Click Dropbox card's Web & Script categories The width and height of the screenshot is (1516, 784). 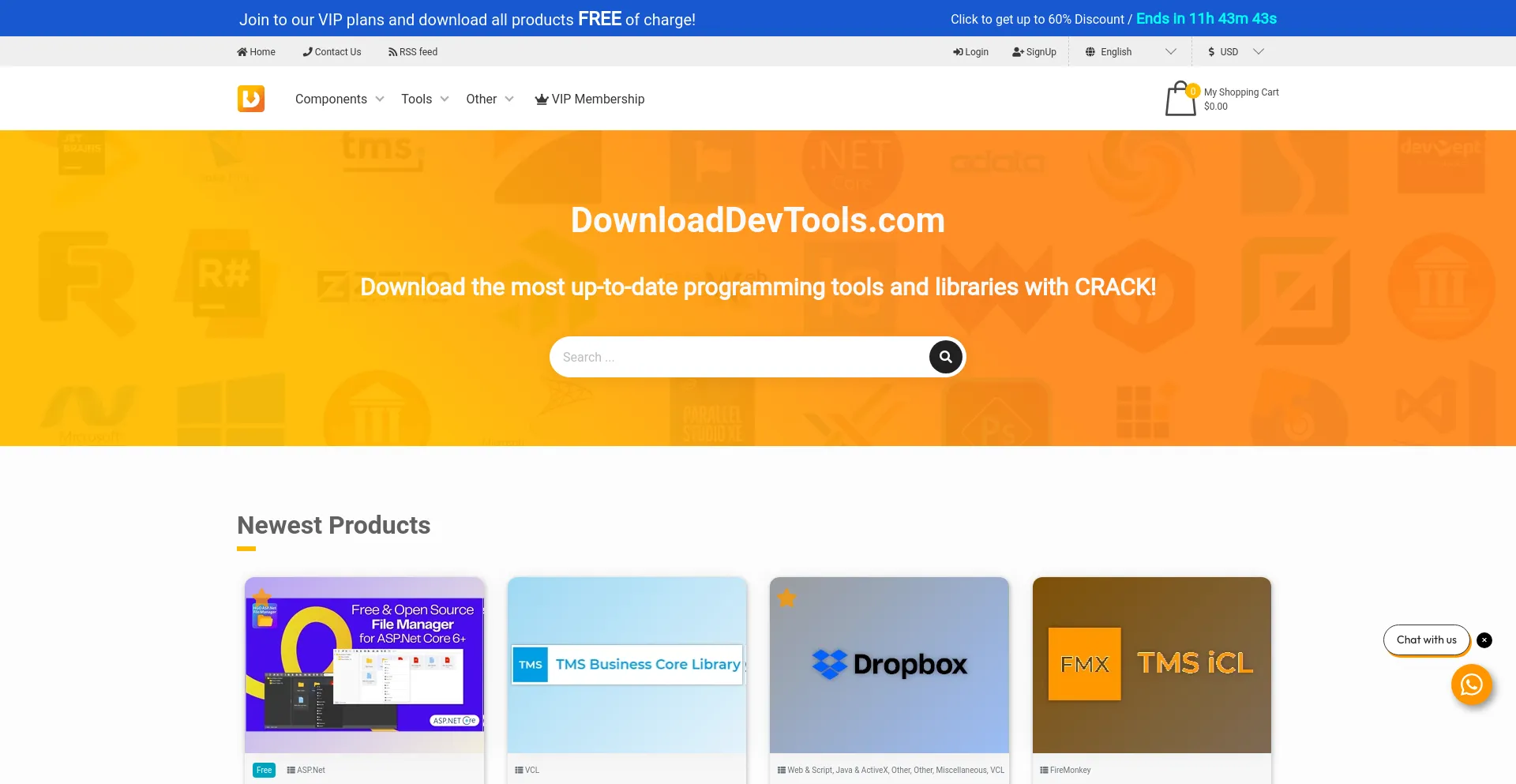[x=895, y=770]
